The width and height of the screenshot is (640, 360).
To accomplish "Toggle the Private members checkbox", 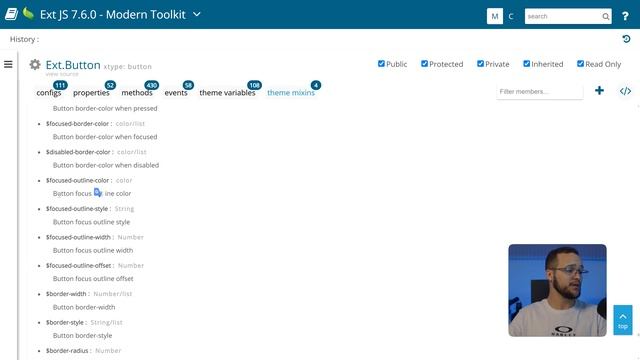I will click(480, 64).
